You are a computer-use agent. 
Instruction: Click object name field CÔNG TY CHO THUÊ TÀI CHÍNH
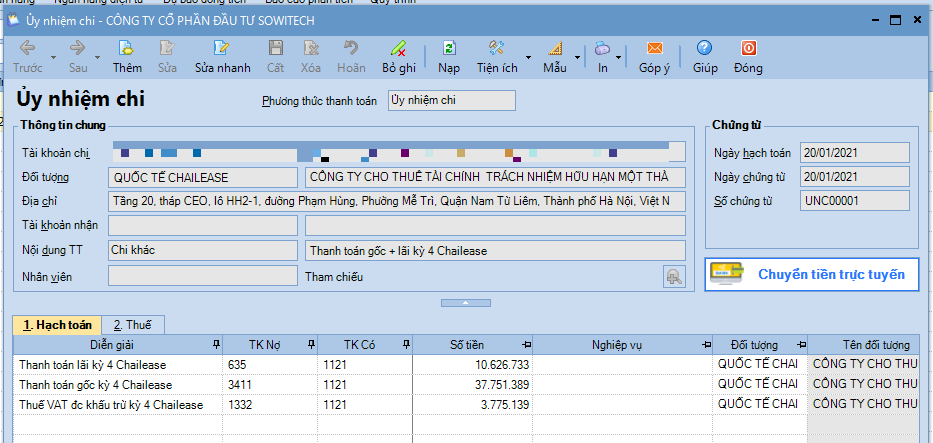pyautogui.click(x=496, y=177)
